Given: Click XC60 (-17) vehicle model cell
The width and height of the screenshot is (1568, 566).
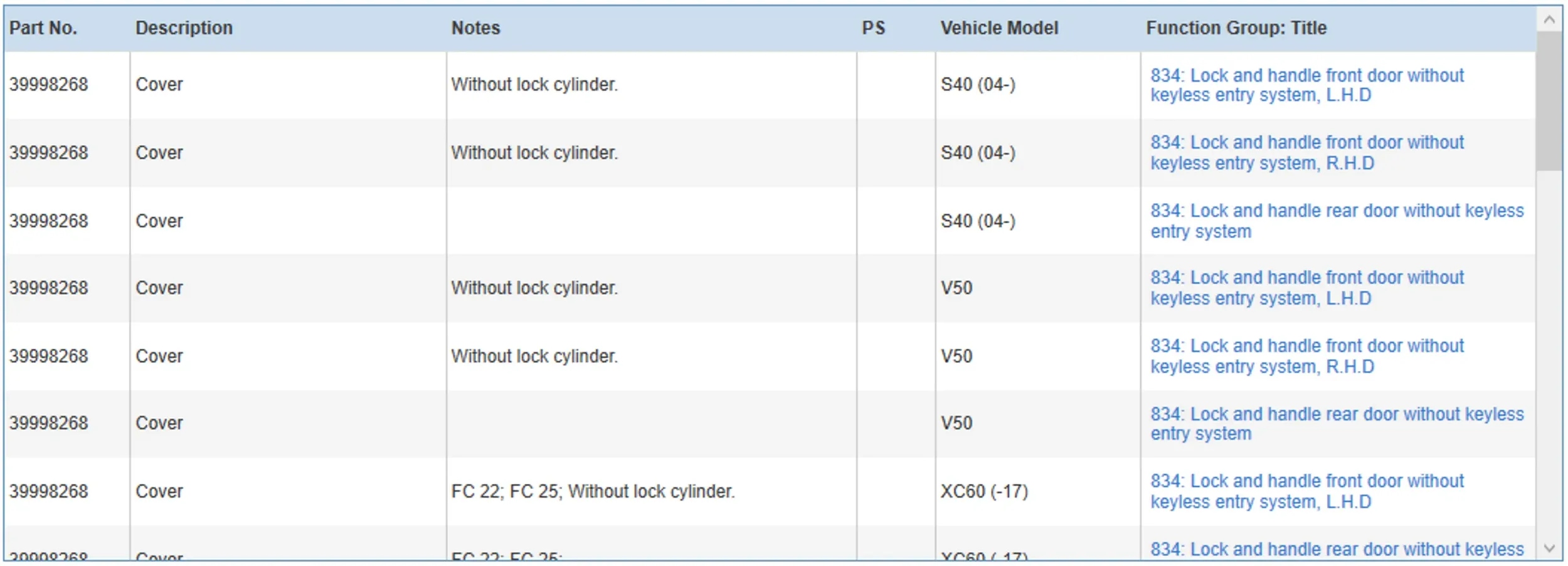Looking at the screenshot, I should tap(983, 491).
